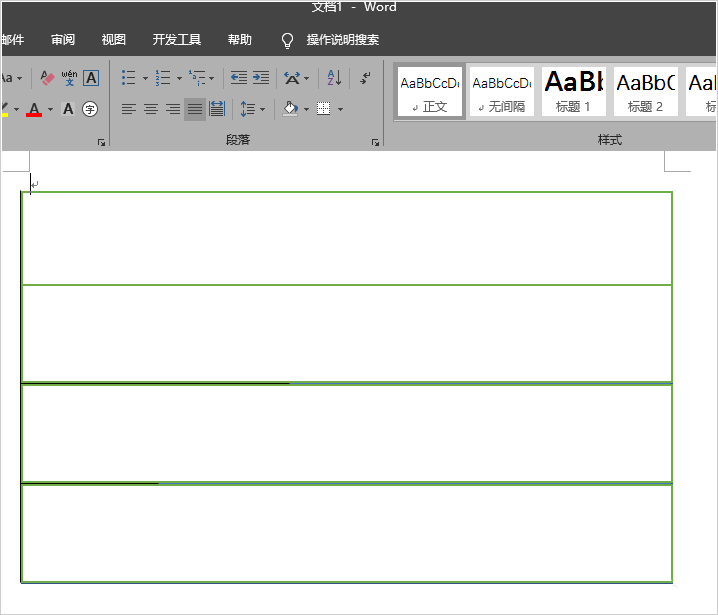Open the Font group dialog launcher
The height and width of the screenshot is (615, 718).
[101, 142]
